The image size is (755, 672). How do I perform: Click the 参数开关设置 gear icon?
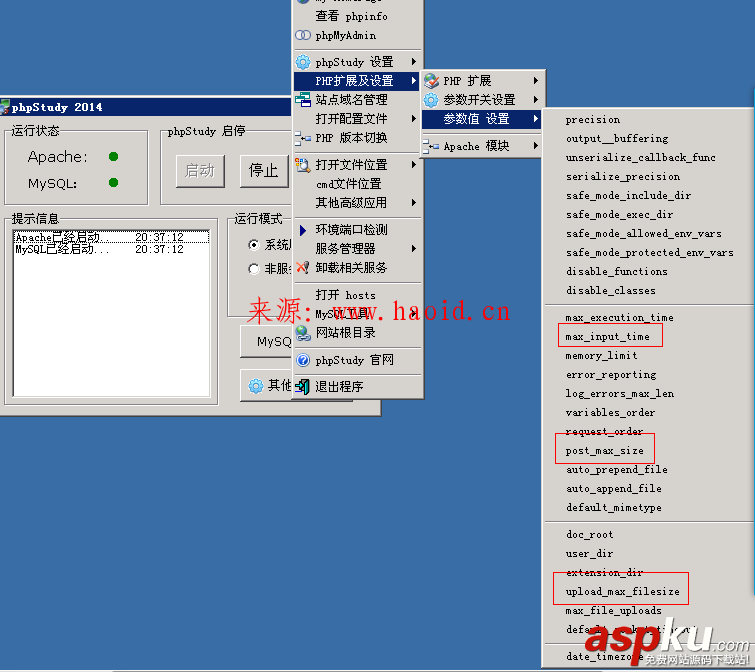[431, 100]
